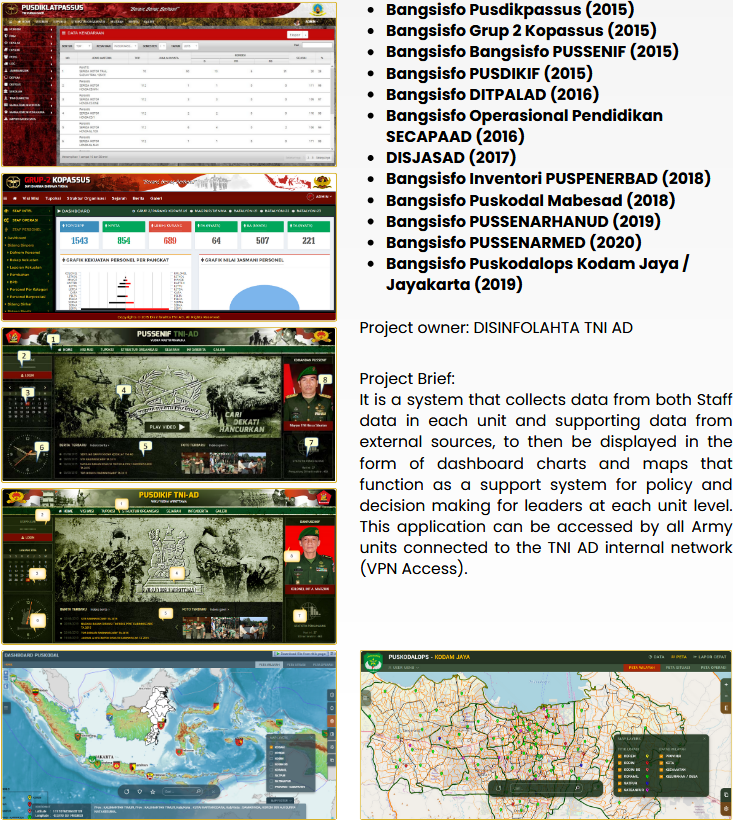Click the shield icon in Puskodal map toolbar
The width and height of the screenshot is (733, 822).
(x=139, y=791)
